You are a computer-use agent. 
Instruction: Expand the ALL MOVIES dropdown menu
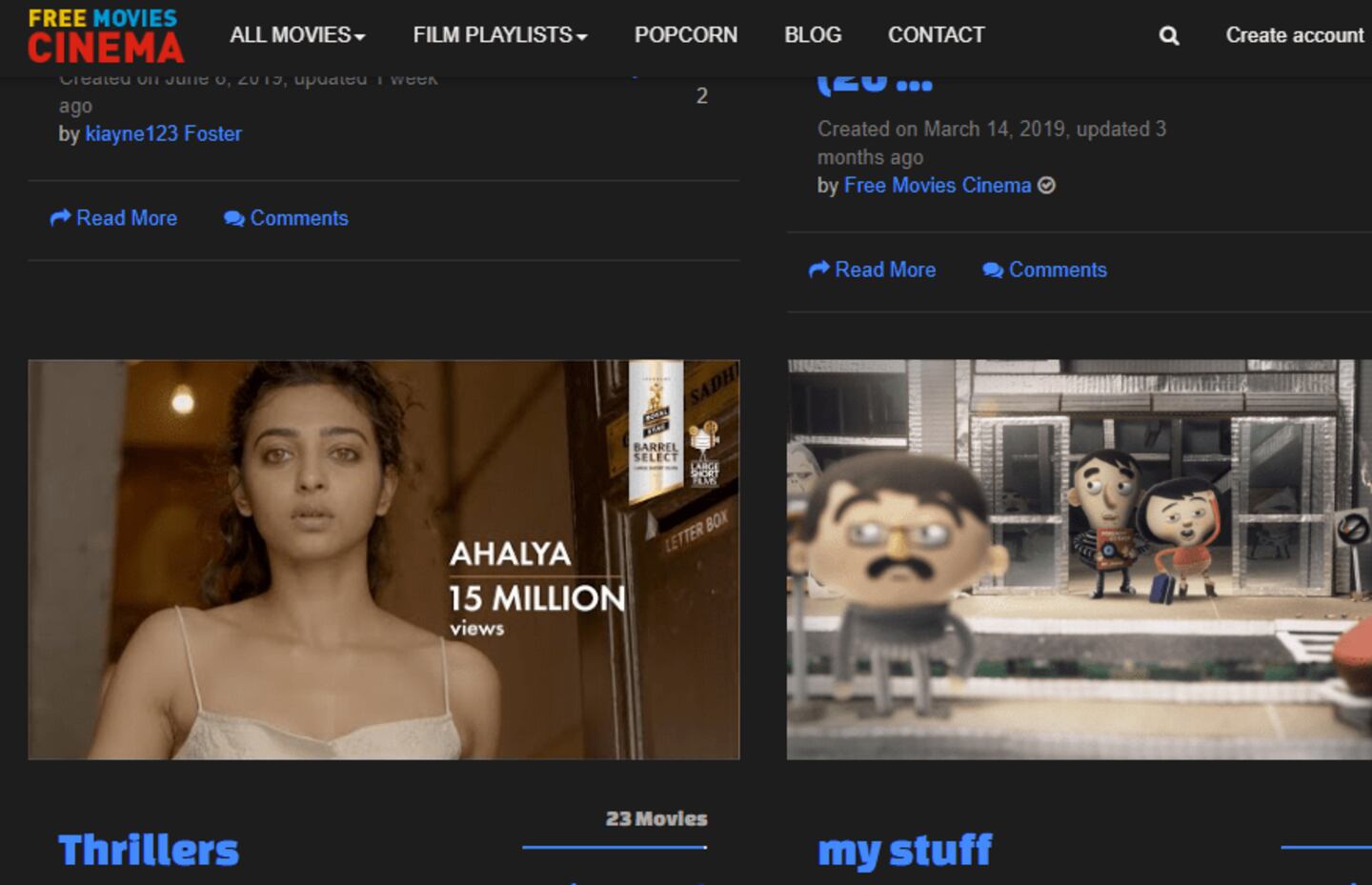[297, 35]
